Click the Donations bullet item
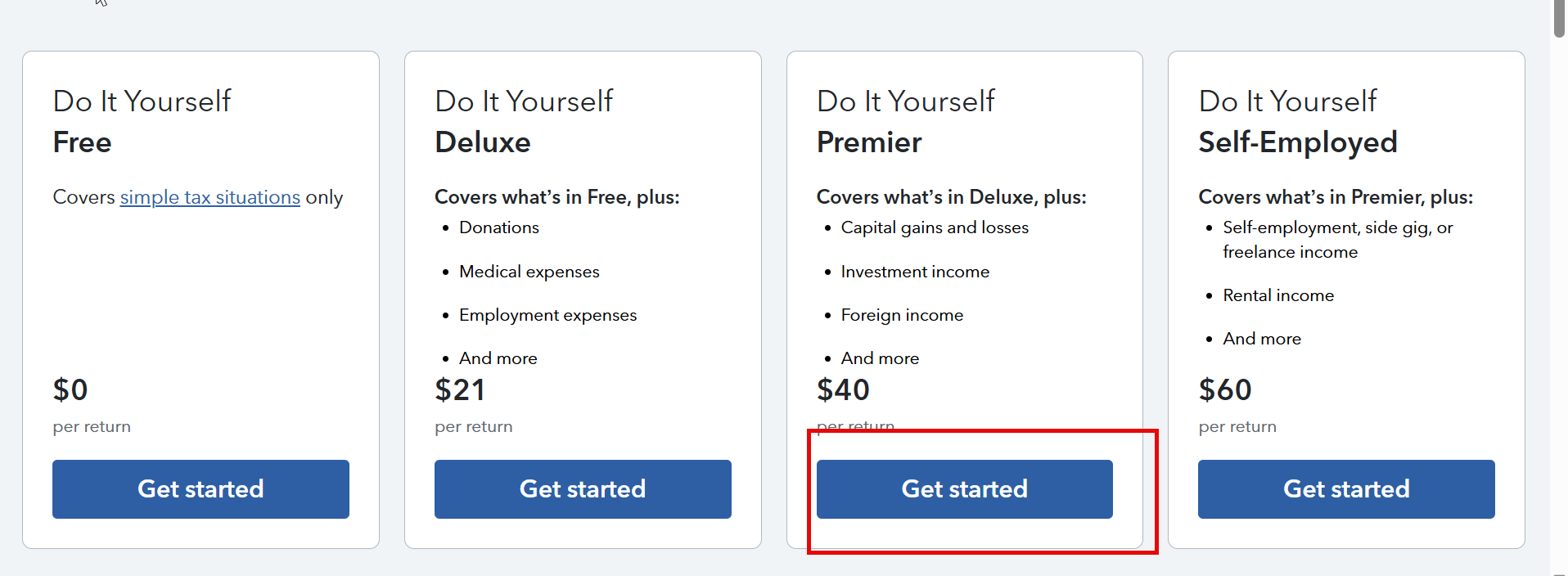This screenshot has width=1568, height=576. [499, 227]
